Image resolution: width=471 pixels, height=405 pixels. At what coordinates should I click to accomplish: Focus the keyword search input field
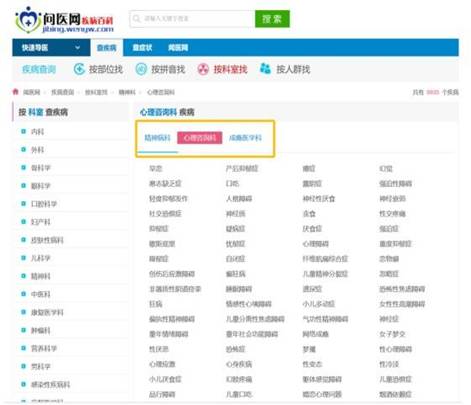(192, 19)
